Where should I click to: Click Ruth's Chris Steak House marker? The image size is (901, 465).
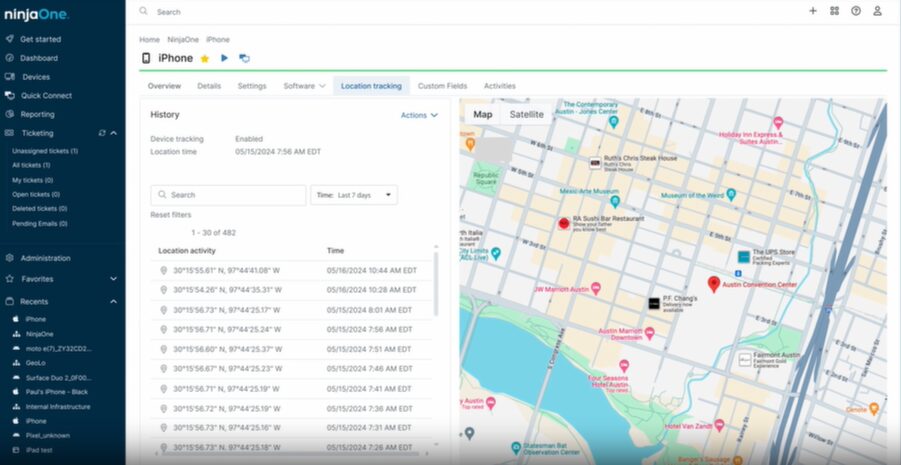[595, 163]
